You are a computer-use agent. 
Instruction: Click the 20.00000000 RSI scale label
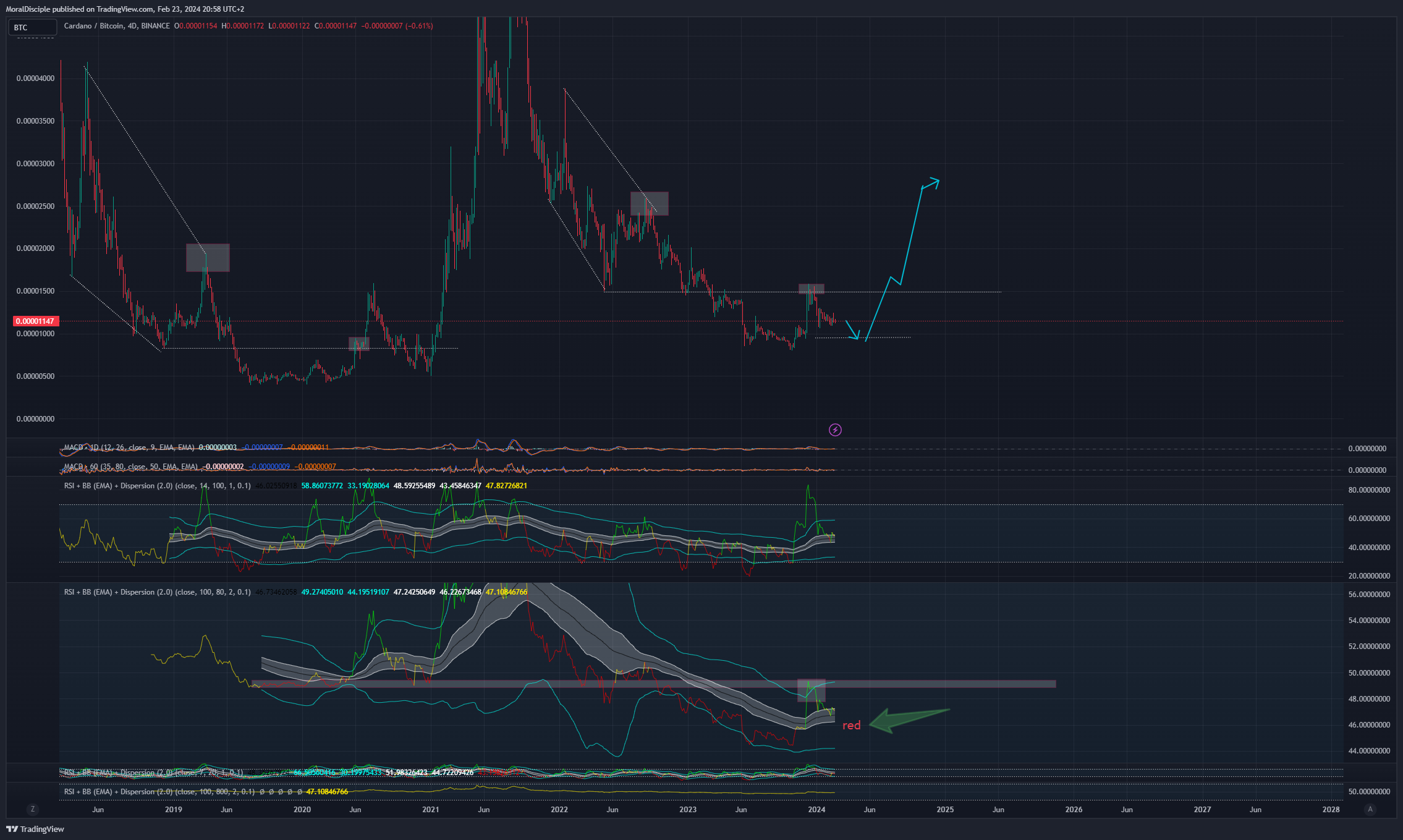[x=1368, y=576]
